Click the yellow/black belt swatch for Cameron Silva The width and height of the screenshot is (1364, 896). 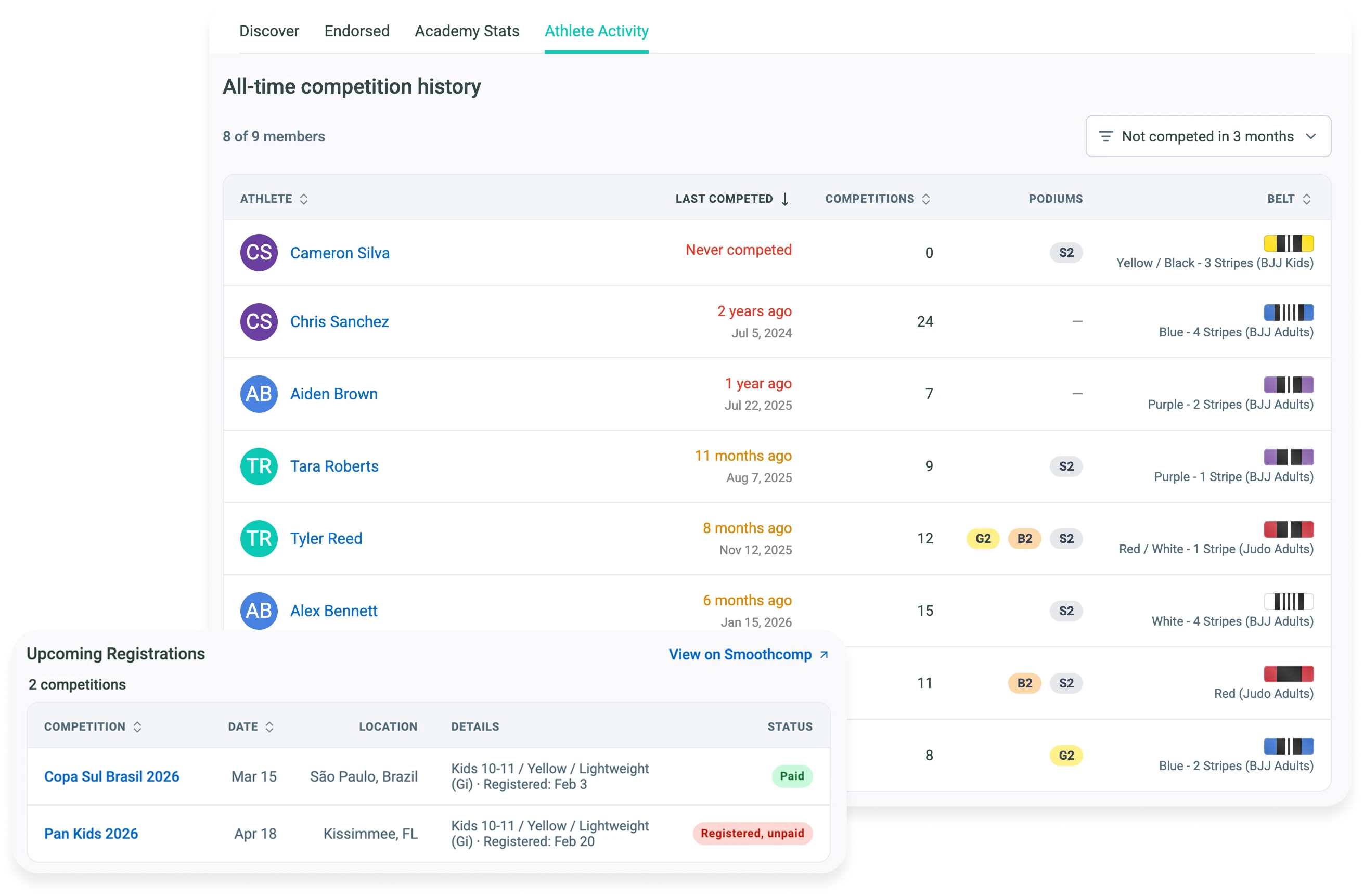(1289, 243)
